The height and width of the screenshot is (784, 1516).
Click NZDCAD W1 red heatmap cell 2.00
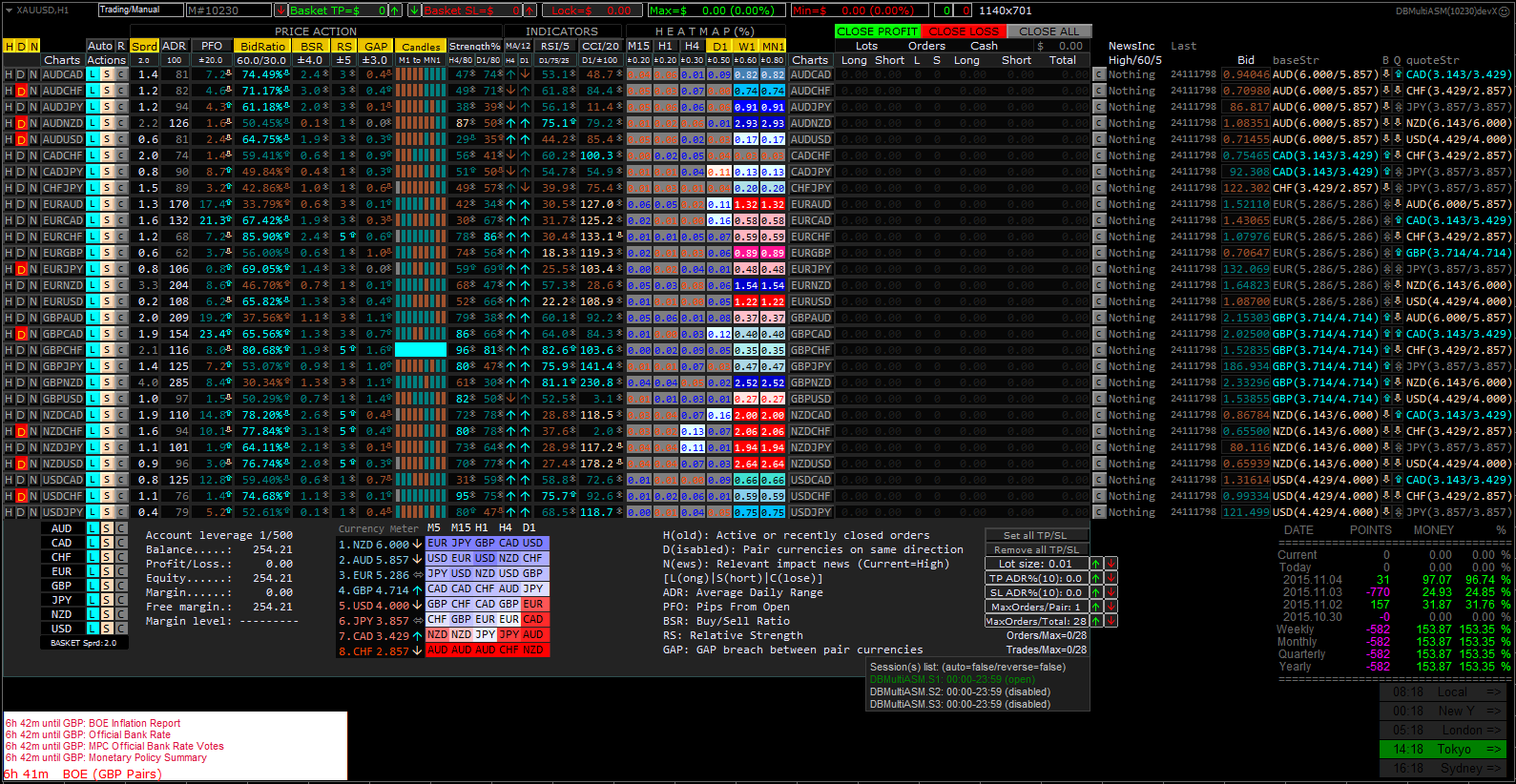pos(746,415)
